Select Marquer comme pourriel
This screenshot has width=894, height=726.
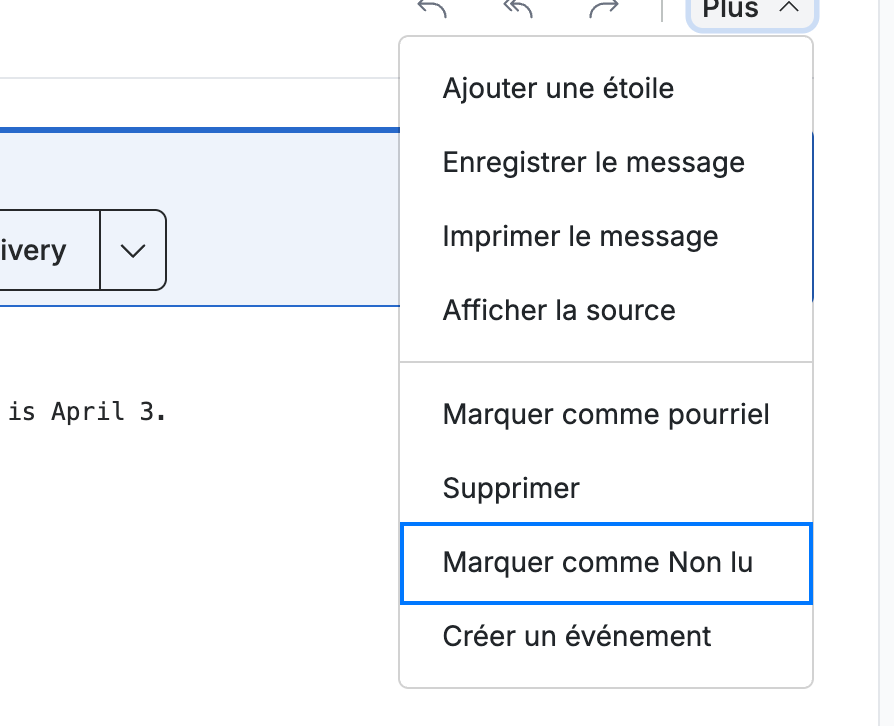606,415
